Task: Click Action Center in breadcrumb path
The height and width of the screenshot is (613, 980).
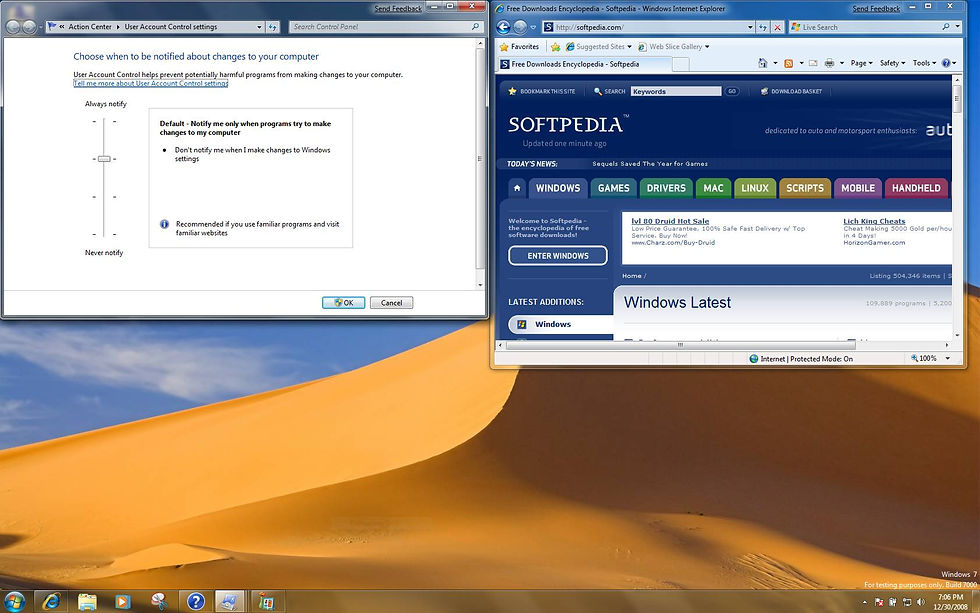Action: point(90,27)
